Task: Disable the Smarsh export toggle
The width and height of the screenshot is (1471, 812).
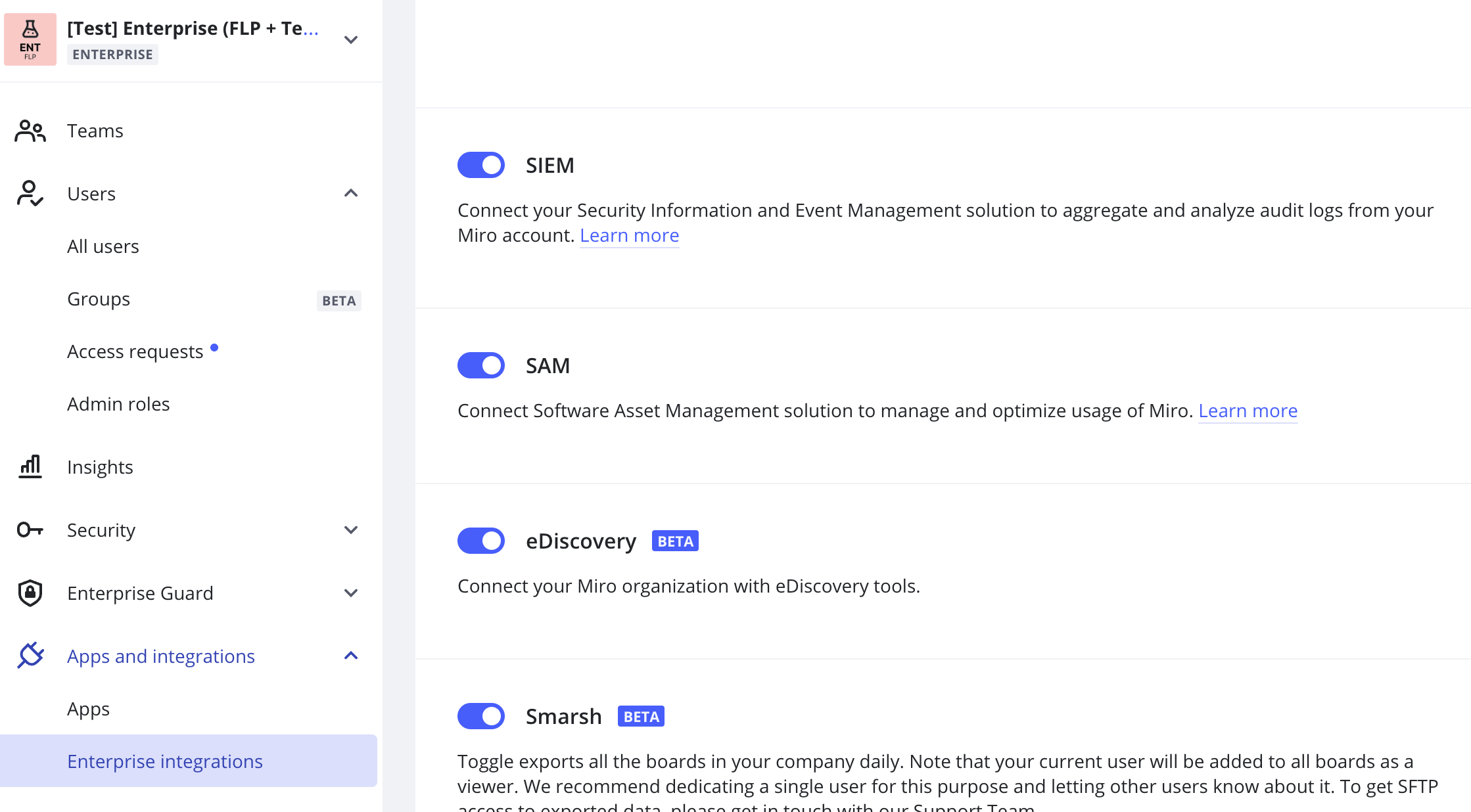Action: [x=480, y=716]
